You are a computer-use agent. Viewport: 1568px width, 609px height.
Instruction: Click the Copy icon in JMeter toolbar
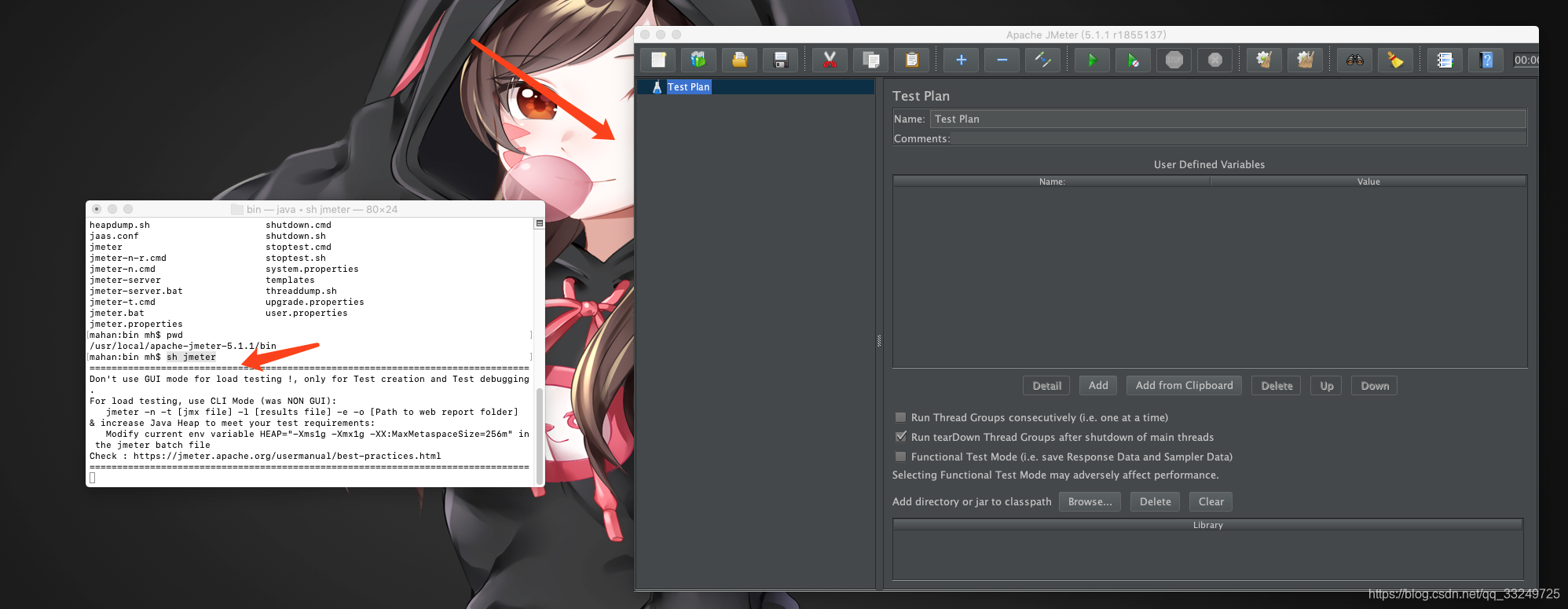coord(870,60)
